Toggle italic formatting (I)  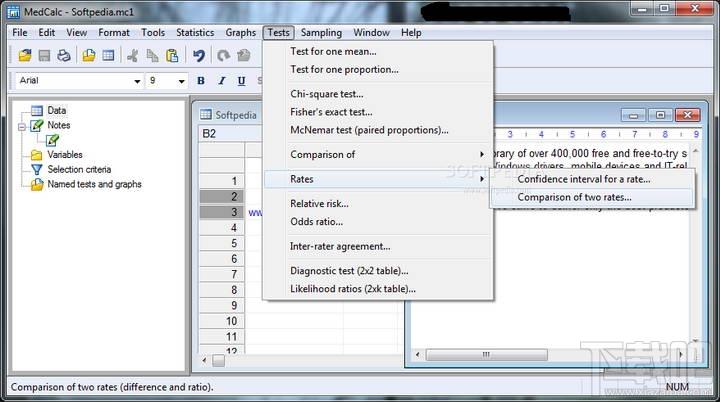pyautogui.click(x=221, y=81)
